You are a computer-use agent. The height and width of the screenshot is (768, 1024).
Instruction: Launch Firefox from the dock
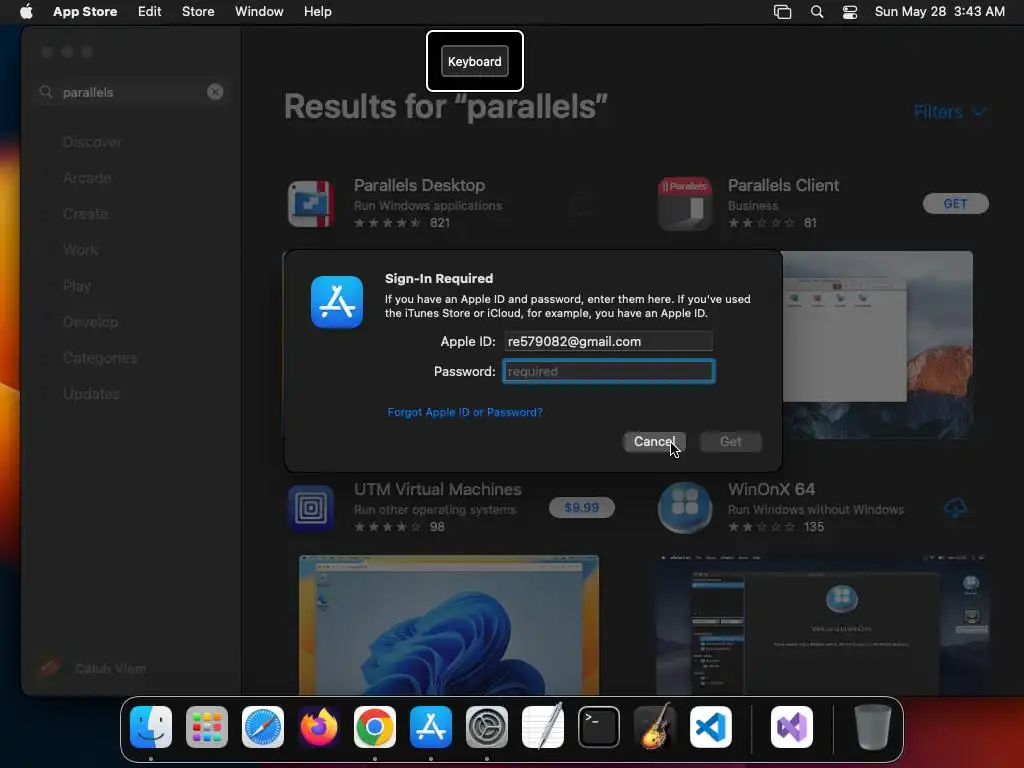[319, 727]
